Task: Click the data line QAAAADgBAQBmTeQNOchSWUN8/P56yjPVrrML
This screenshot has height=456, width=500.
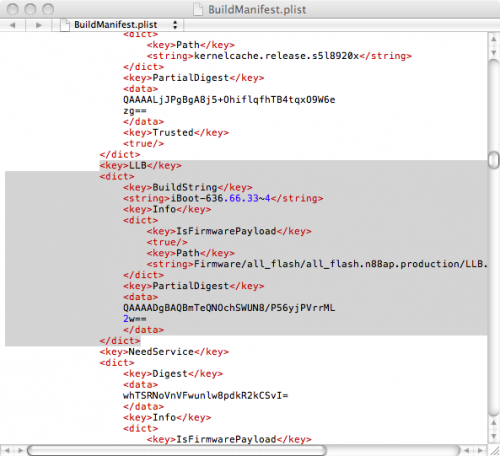Action: [x=229, y=308]
